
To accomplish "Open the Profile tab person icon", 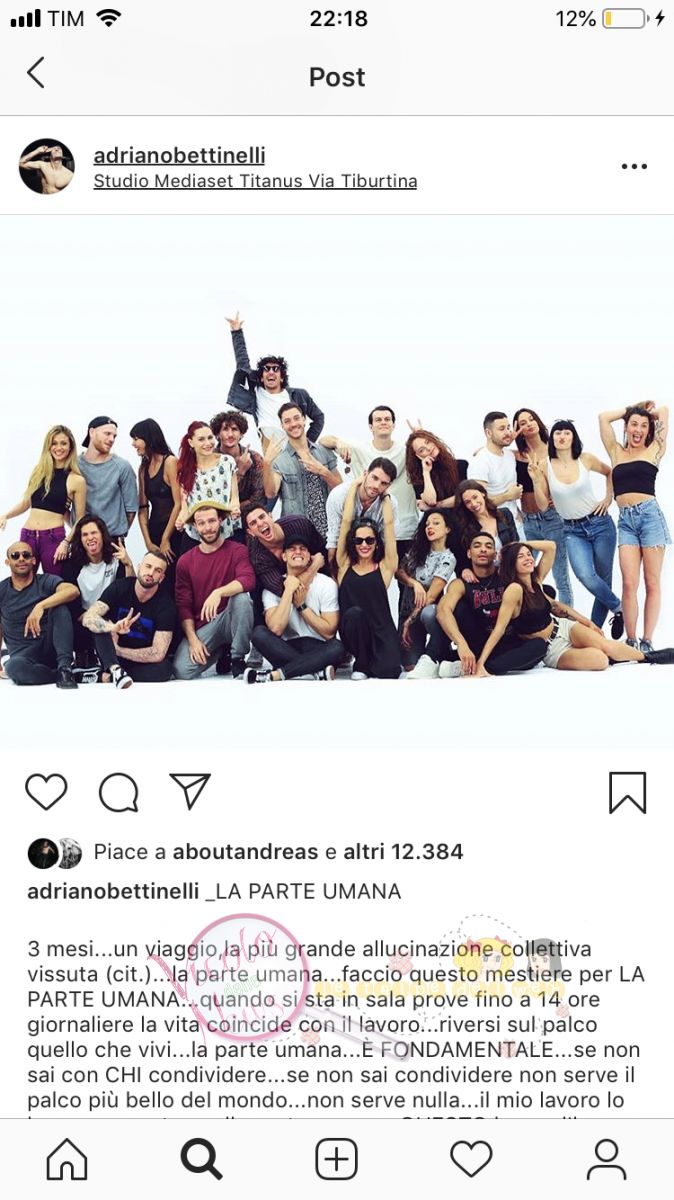I will pyautogui.click(x=606, y=1159).
